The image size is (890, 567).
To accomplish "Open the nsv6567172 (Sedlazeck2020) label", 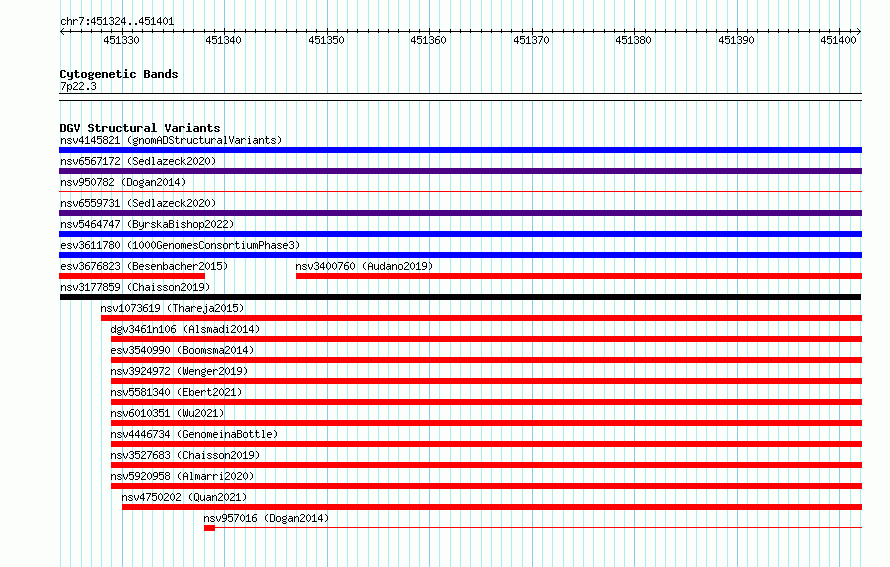I will pyautogui.click(x=138, y=161).
